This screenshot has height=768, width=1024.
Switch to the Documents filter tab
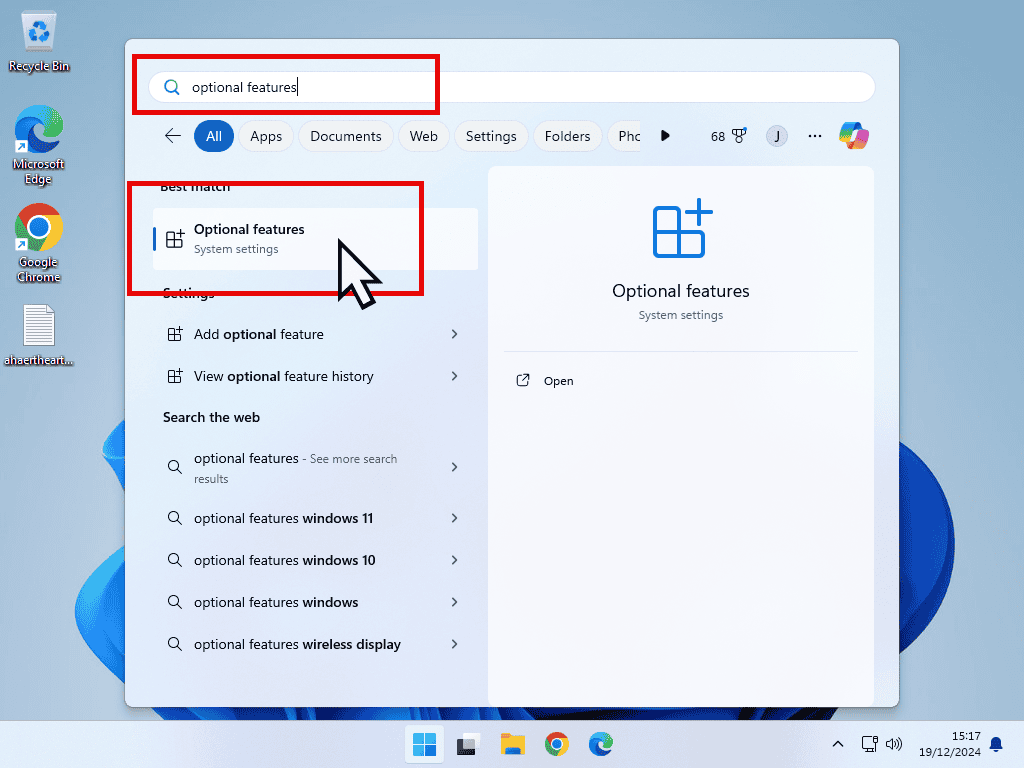(x=345, y=136)
